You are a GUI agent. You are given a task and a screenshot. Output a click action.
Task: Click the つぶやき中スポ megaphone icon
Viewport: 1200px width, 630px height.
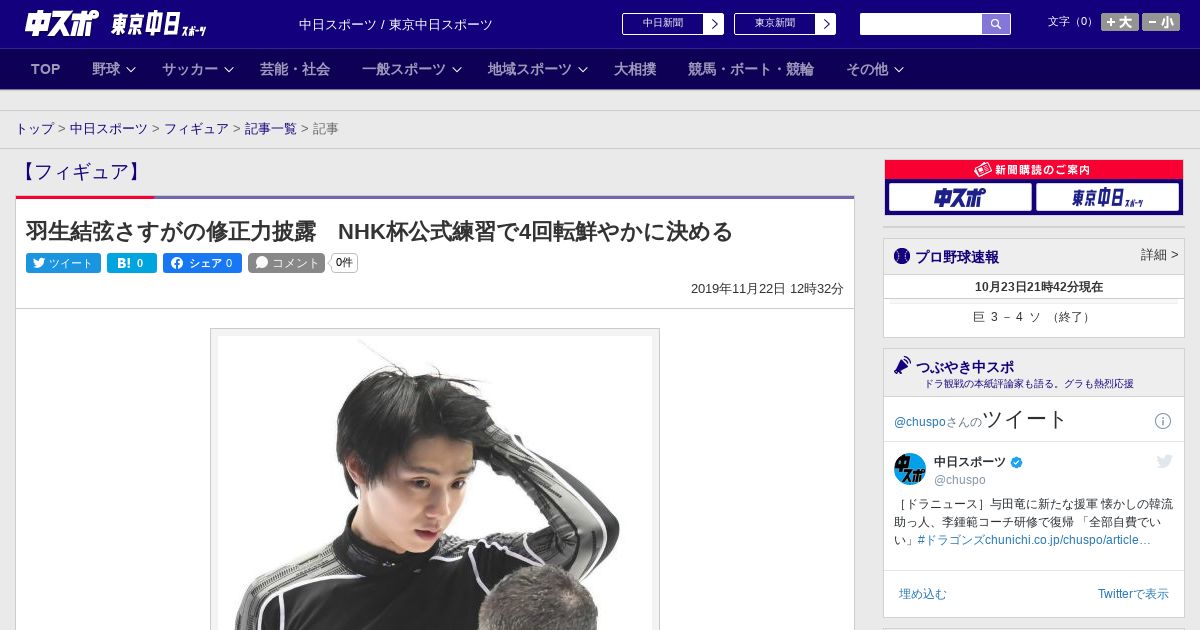[x=902, y=366]
